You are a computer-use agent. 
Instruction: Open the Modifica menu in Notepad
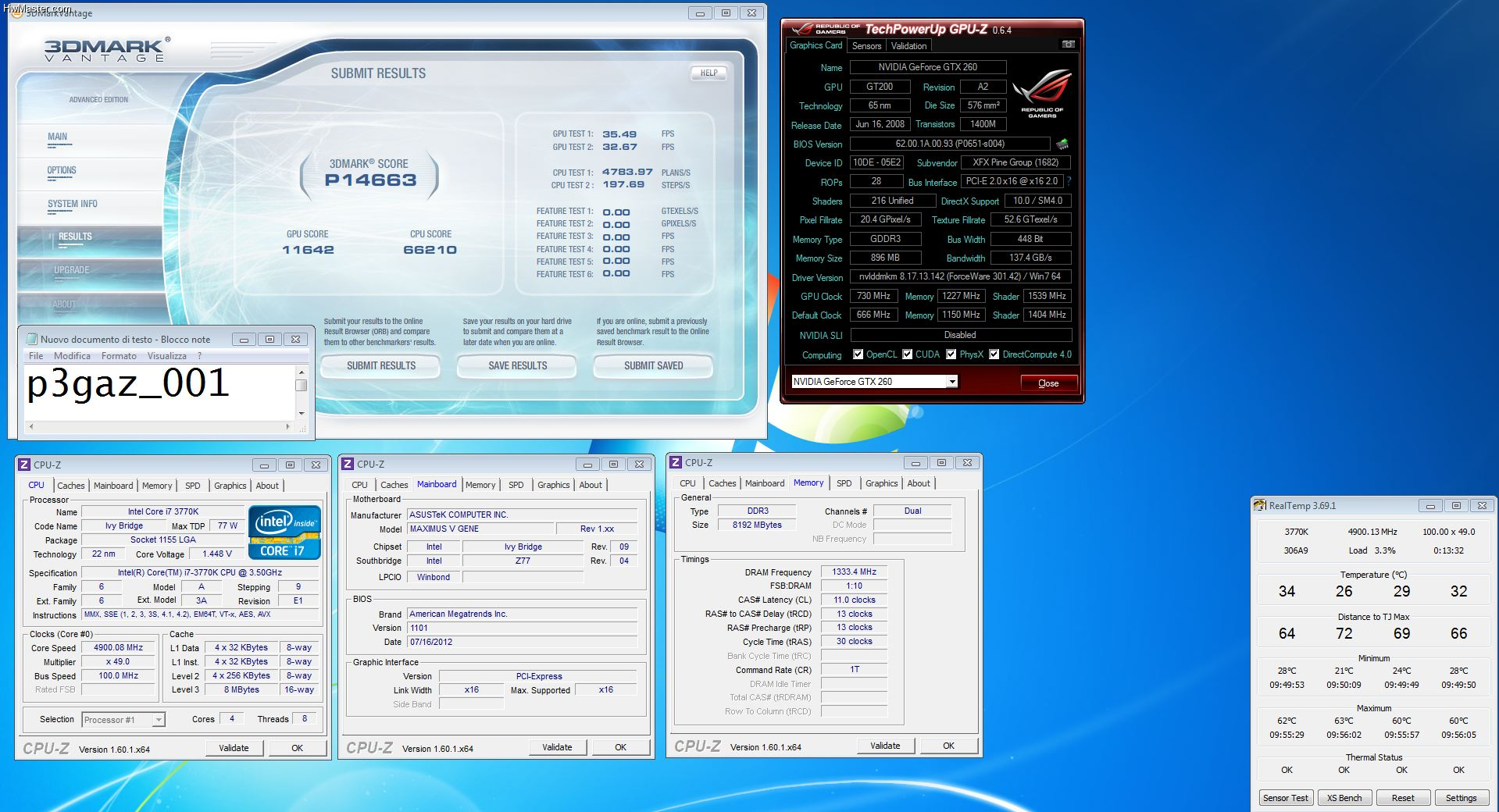72,356
